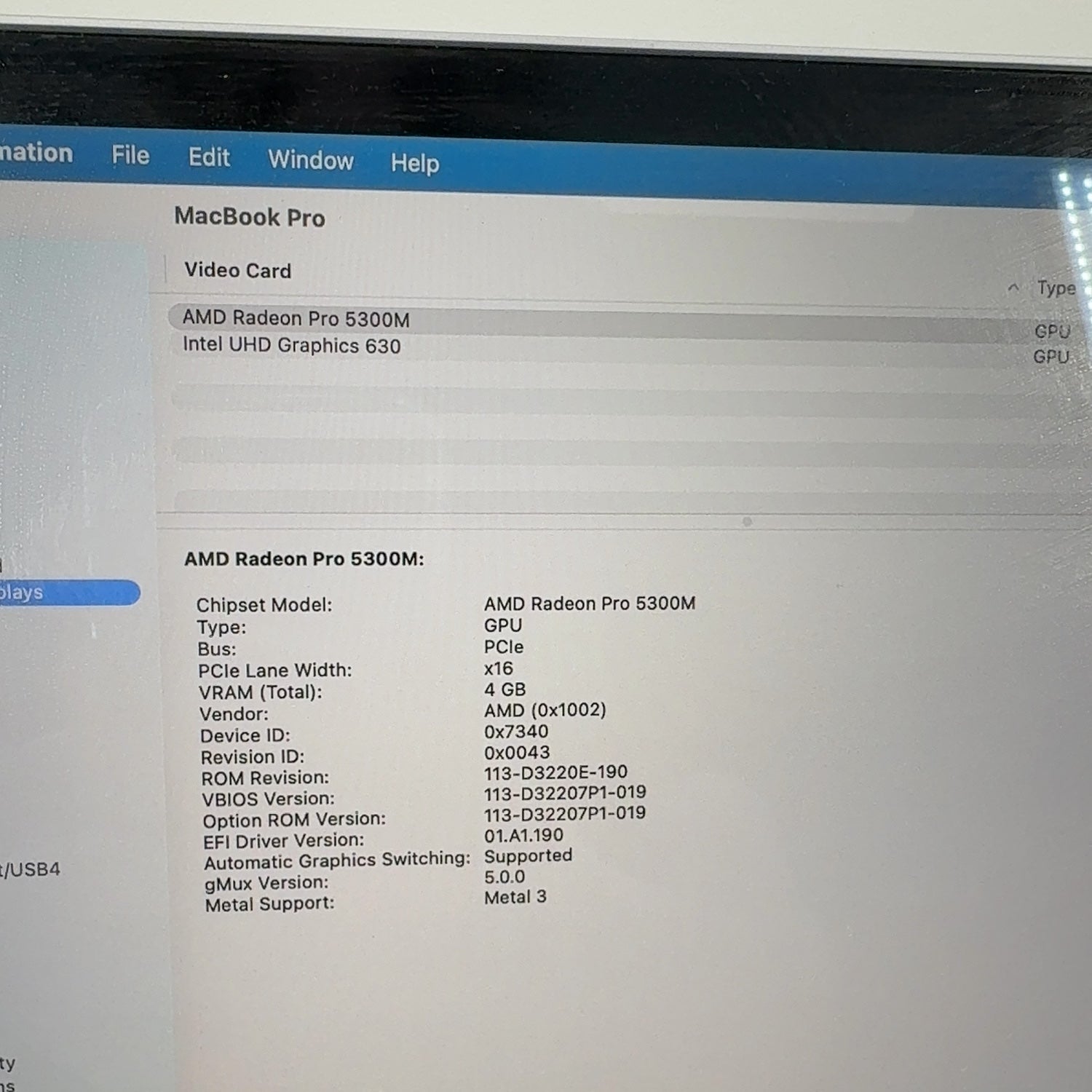The height and width of the screenshot is (1092, 1092).
Task: Click the 'Bus:' label
Action: pyautogui.click(x=217, y=649)
